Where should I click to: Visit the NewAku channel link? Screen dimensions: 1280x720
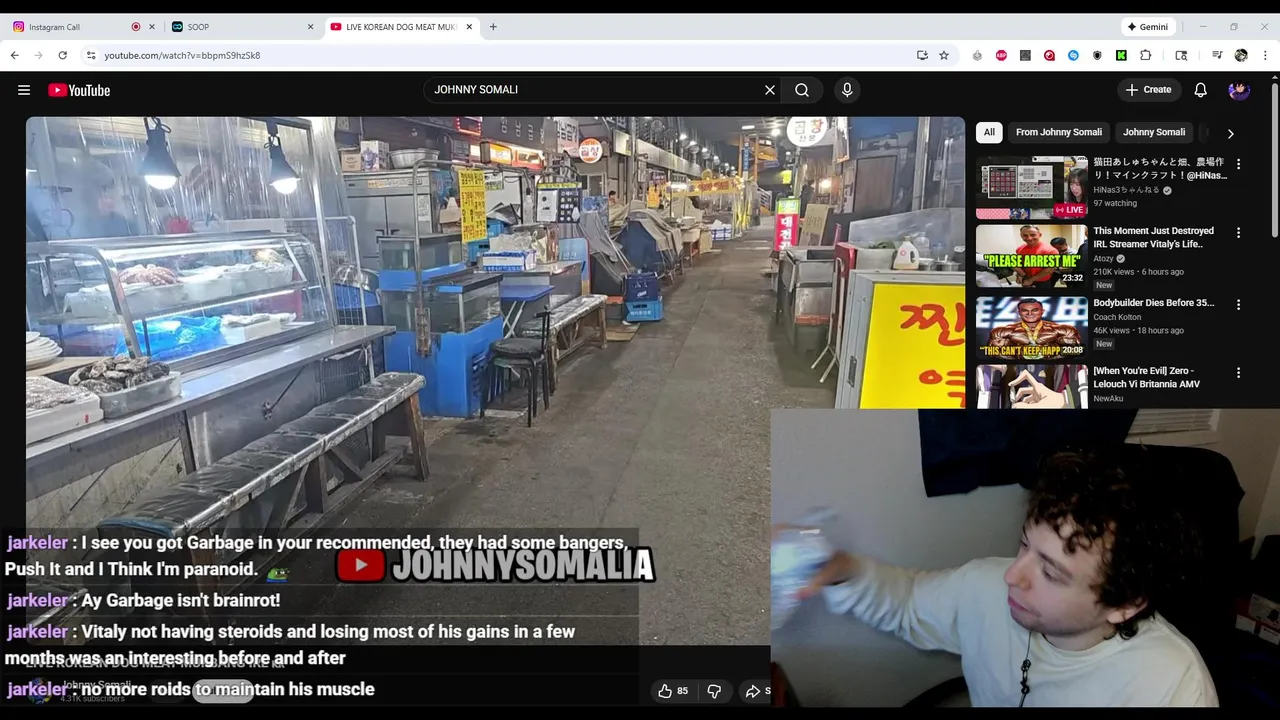[1108, 398]
